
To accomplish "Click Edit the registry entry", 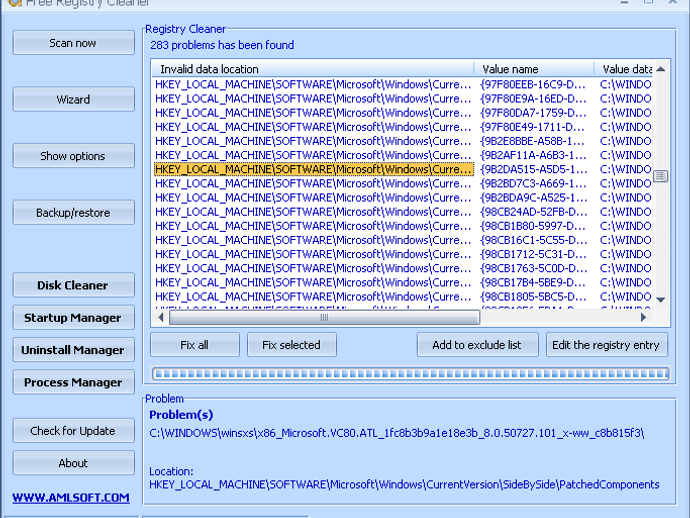I will click(606, 345).
